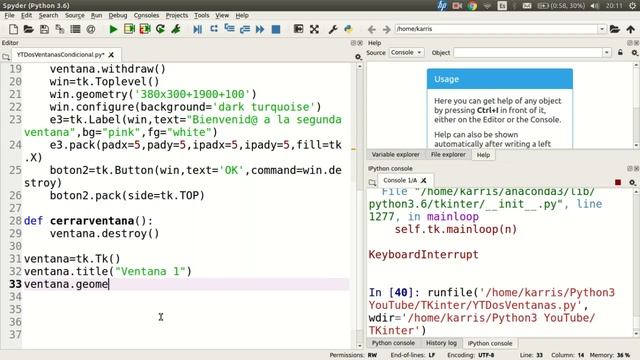Expand the working directory path dropdown
The image size is (640, 360).
602,29
